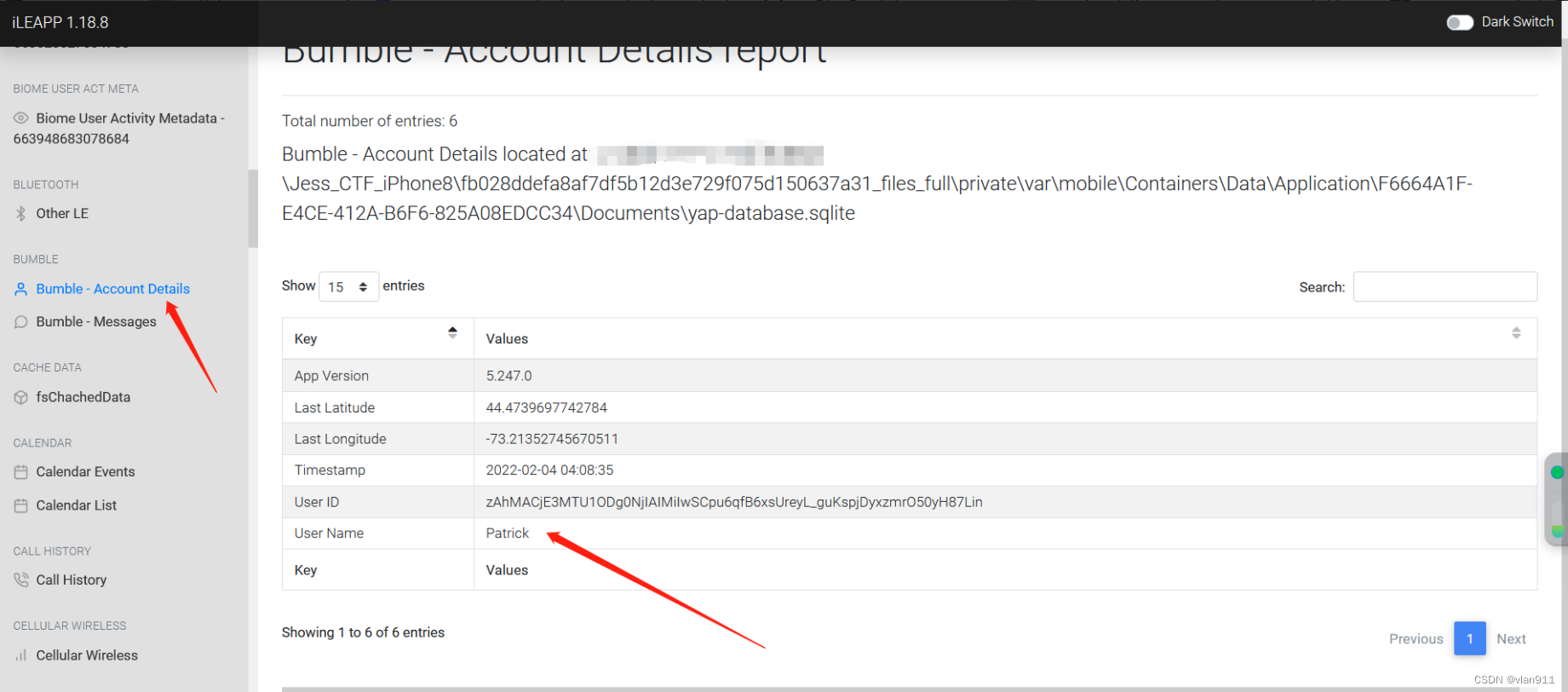Click the Search input field

(x=1445, y=287)
